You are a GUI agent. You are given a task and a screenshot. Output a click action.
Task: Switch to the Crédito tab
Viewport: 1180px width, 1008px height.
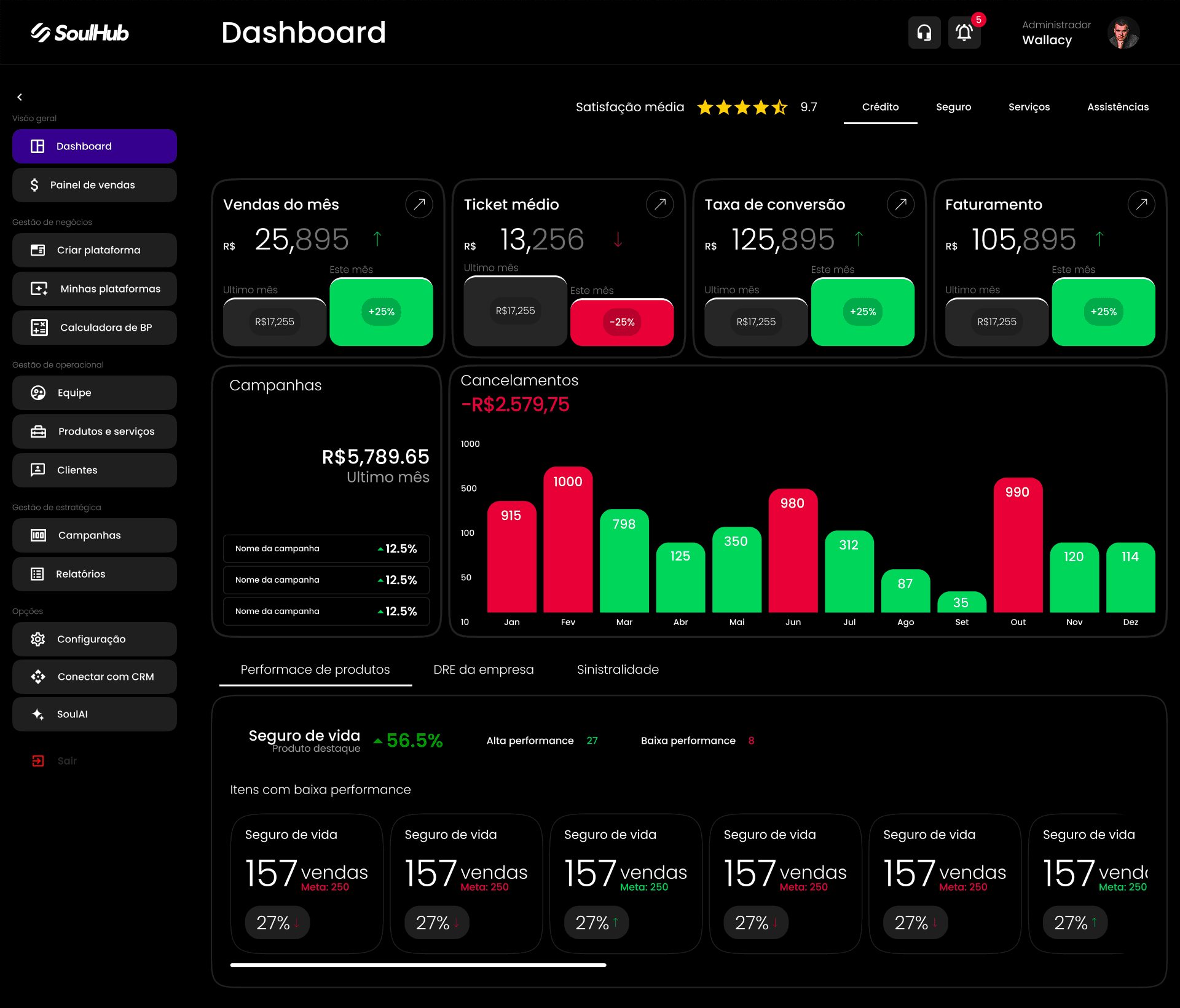[x=880, y=107]
